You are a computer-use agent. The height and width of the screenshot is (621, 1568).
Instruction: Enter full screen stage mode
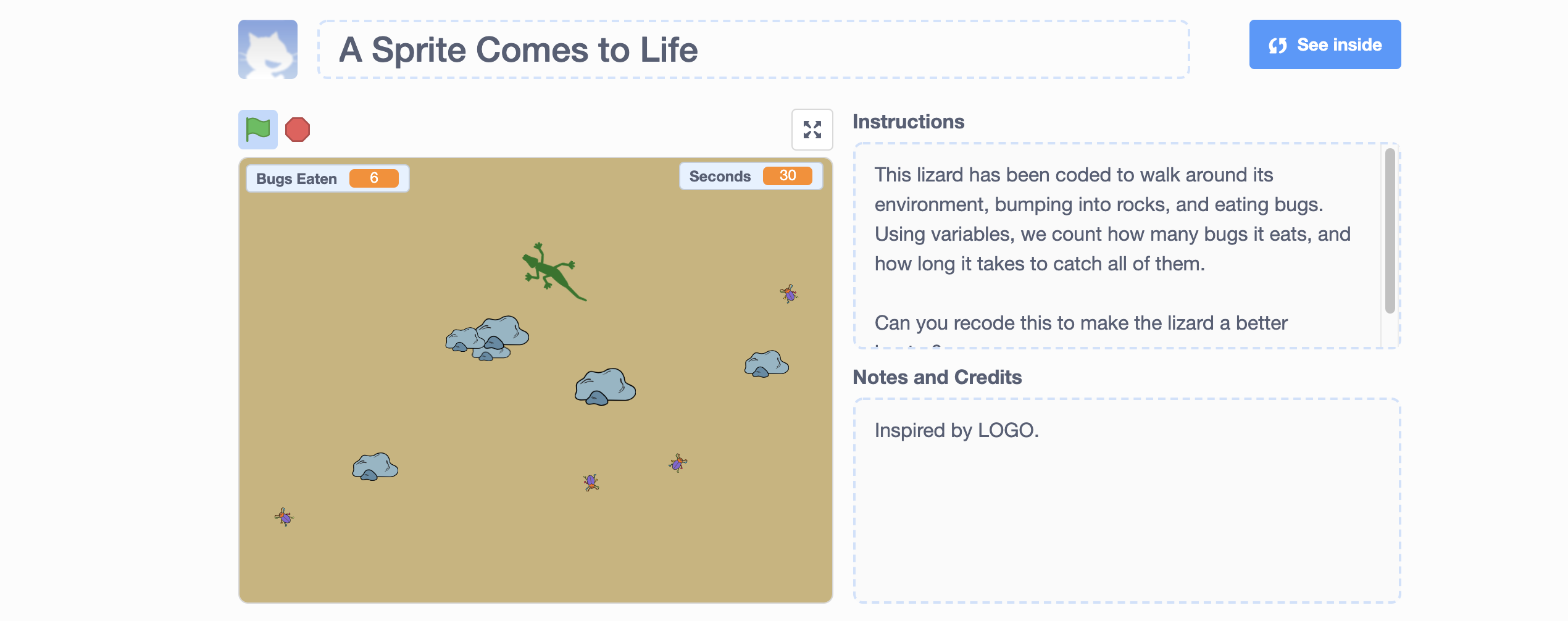[812, 130]
